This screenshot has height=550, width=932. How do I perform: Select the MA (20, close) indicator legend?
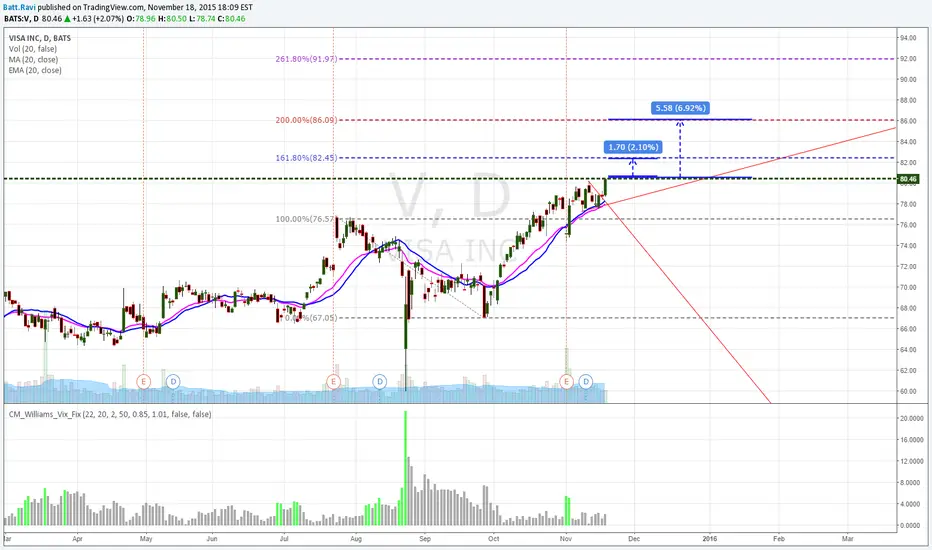(x=33, y=59)
